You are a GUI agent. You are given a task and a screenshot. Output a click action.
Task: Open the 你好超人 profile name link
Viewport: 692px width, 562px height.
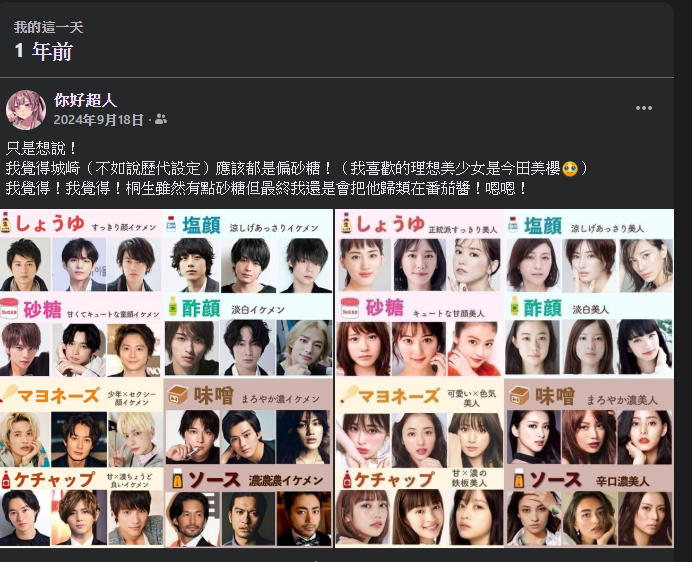pyautogui.click(x=85, y=100)
